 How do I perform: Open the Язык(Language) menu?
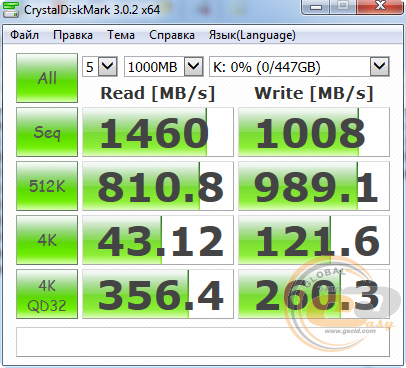(x=252, y=35)
